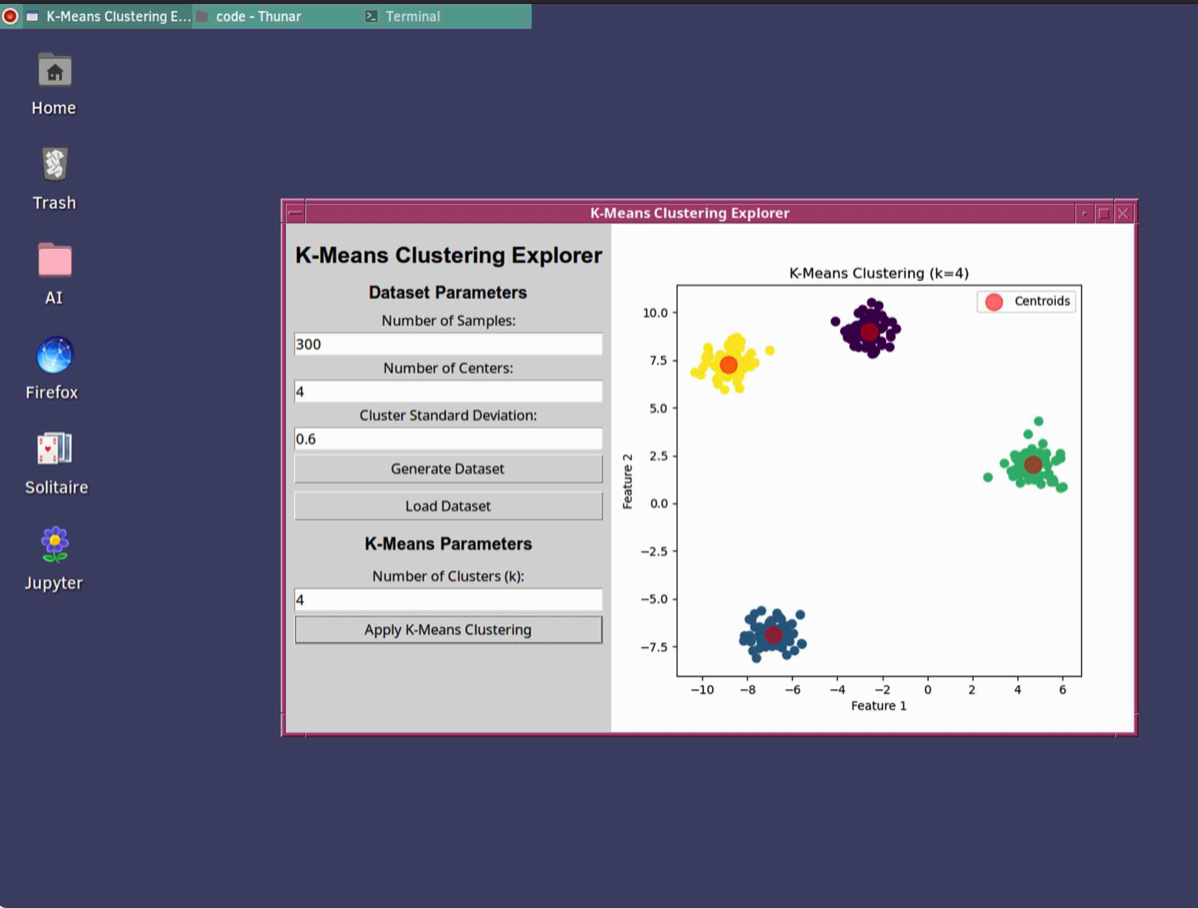This screenshot has width=1198, height=908.
Task: Open the Trash desktop icon
Action: tap(54, 166)
